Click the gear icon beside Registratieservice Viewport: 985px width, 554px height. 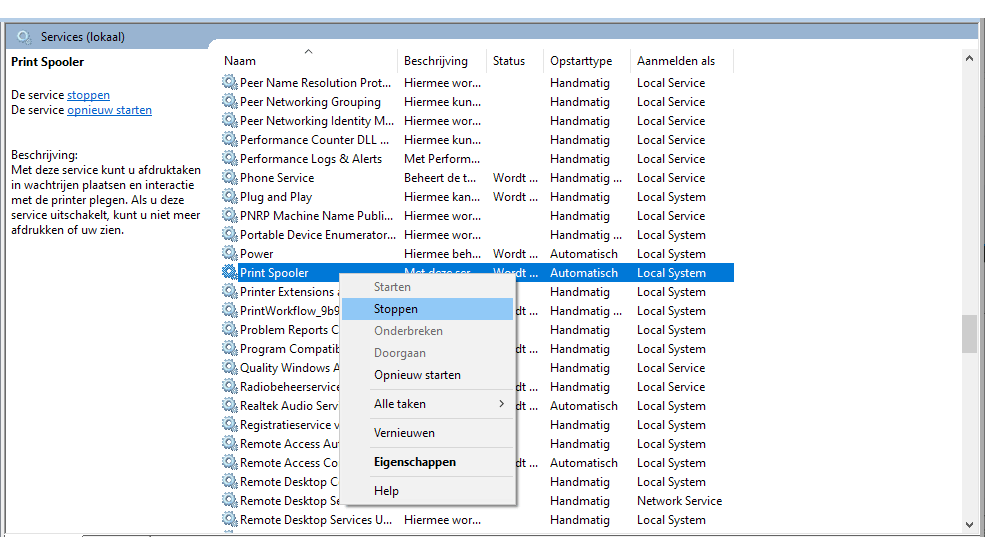229,424
